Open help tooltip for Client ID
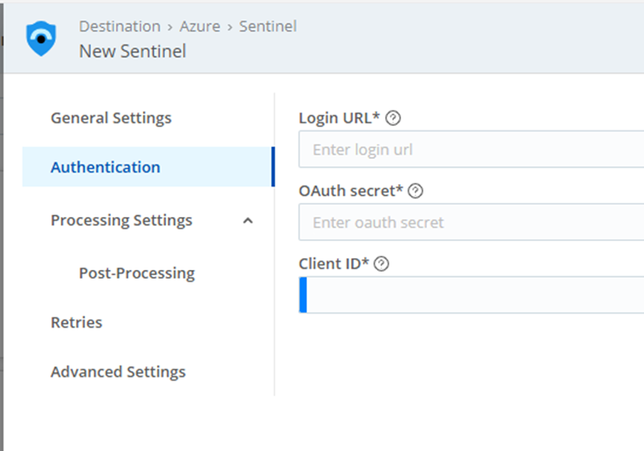The height and width of the screenshot is (451, 644). pos(381,264)
